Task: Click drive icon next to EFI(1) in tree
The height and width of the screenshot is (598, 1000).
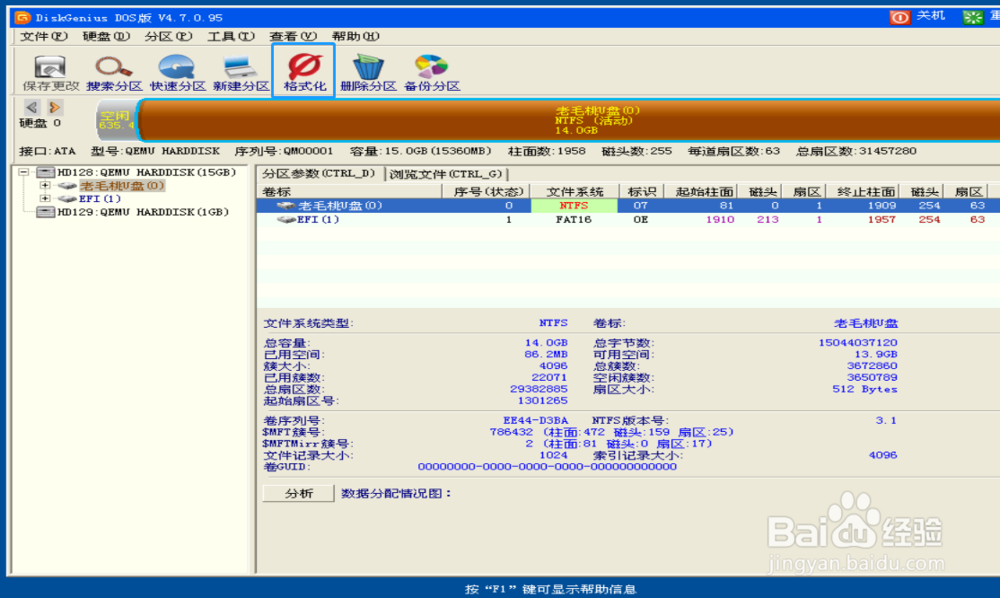Action: [x=67, y=199]
